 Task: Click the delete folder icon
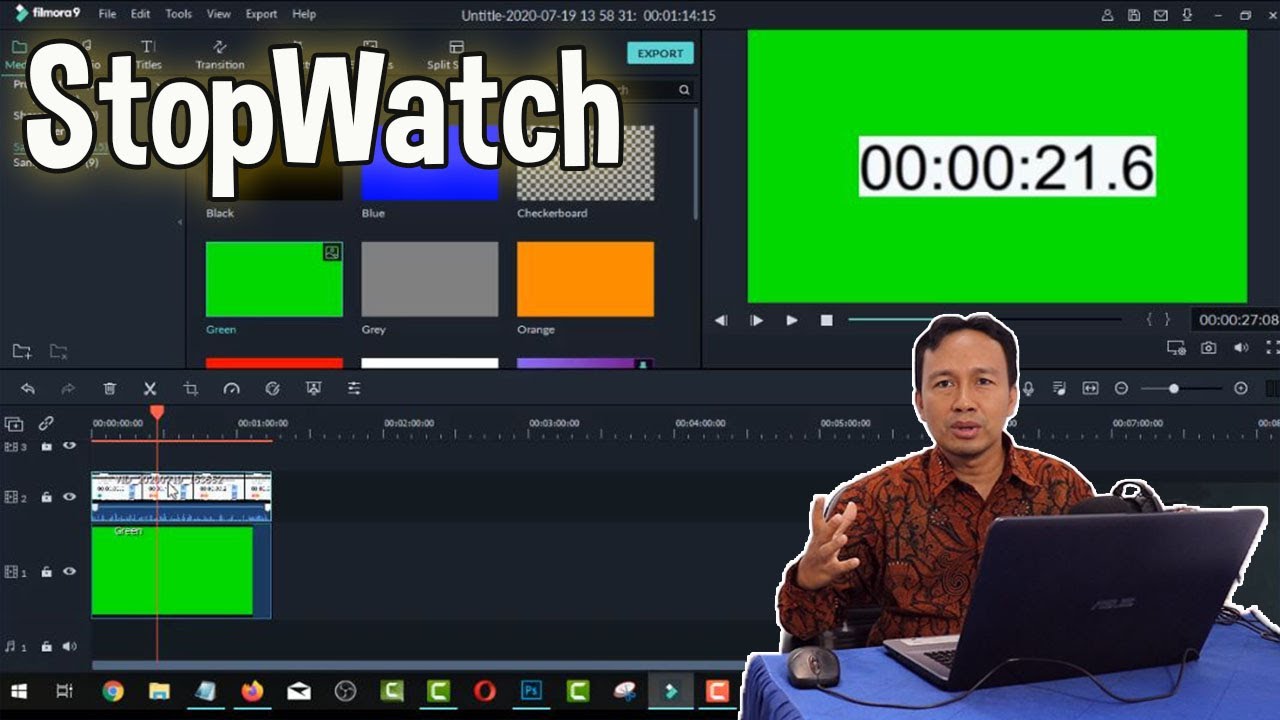59,351
